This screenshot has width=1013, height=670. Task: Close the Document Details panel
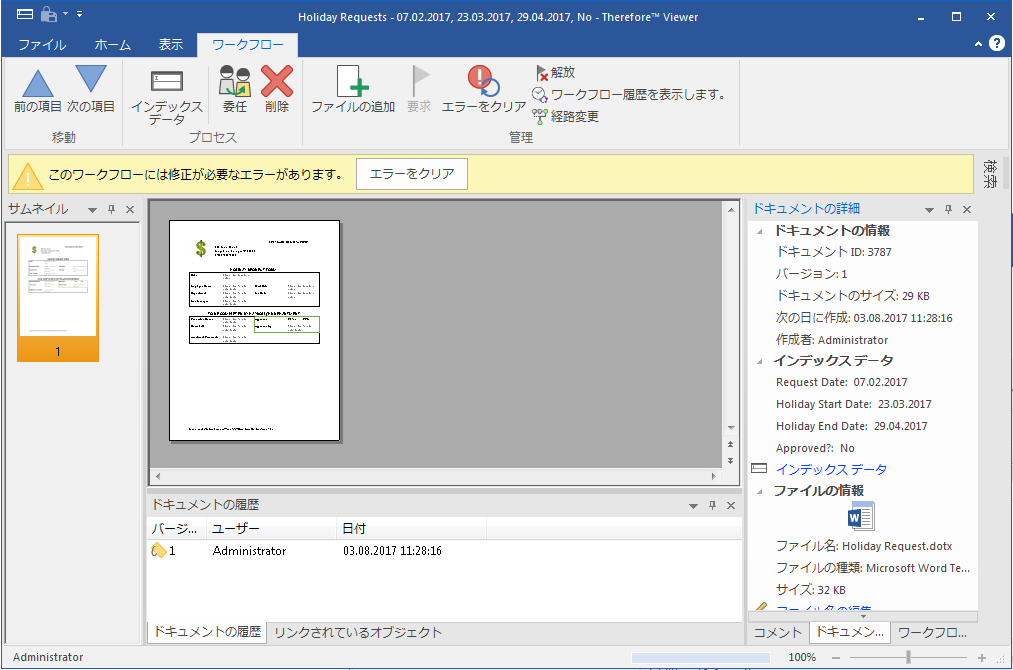point(967,209)
